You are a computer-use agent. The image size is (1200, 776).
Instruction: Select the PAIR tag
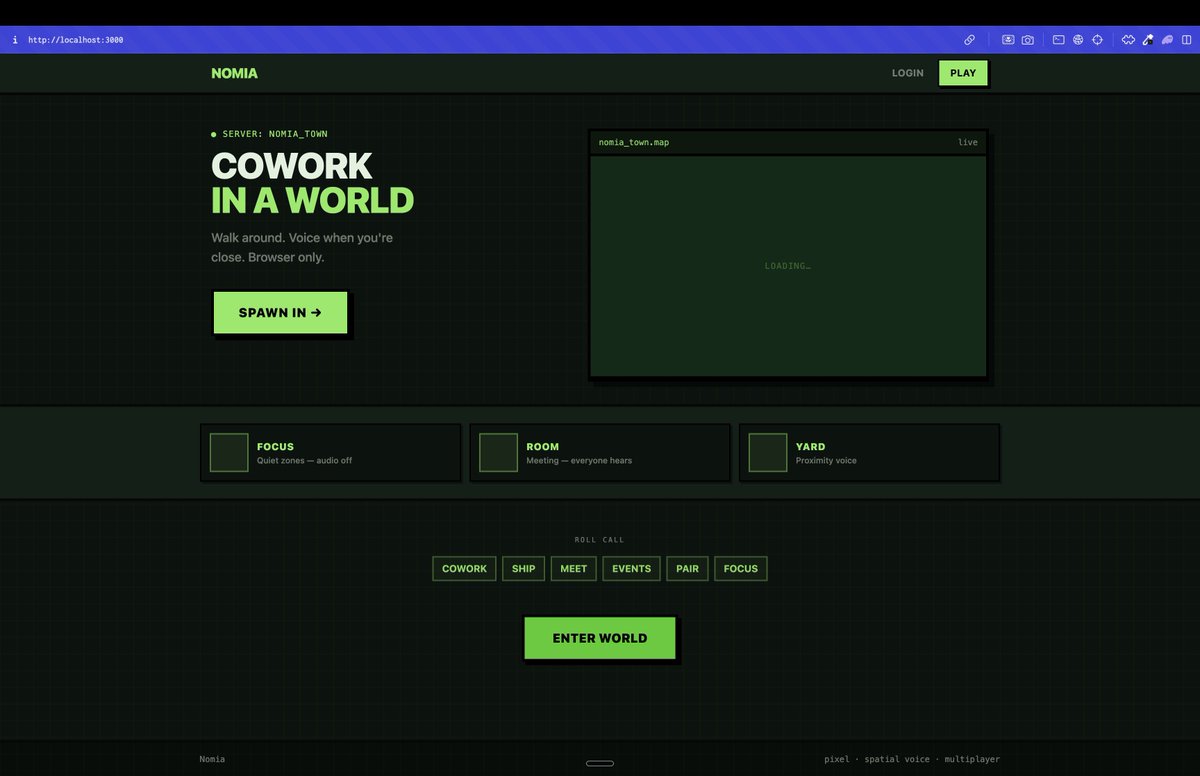[x=687, y=569]
